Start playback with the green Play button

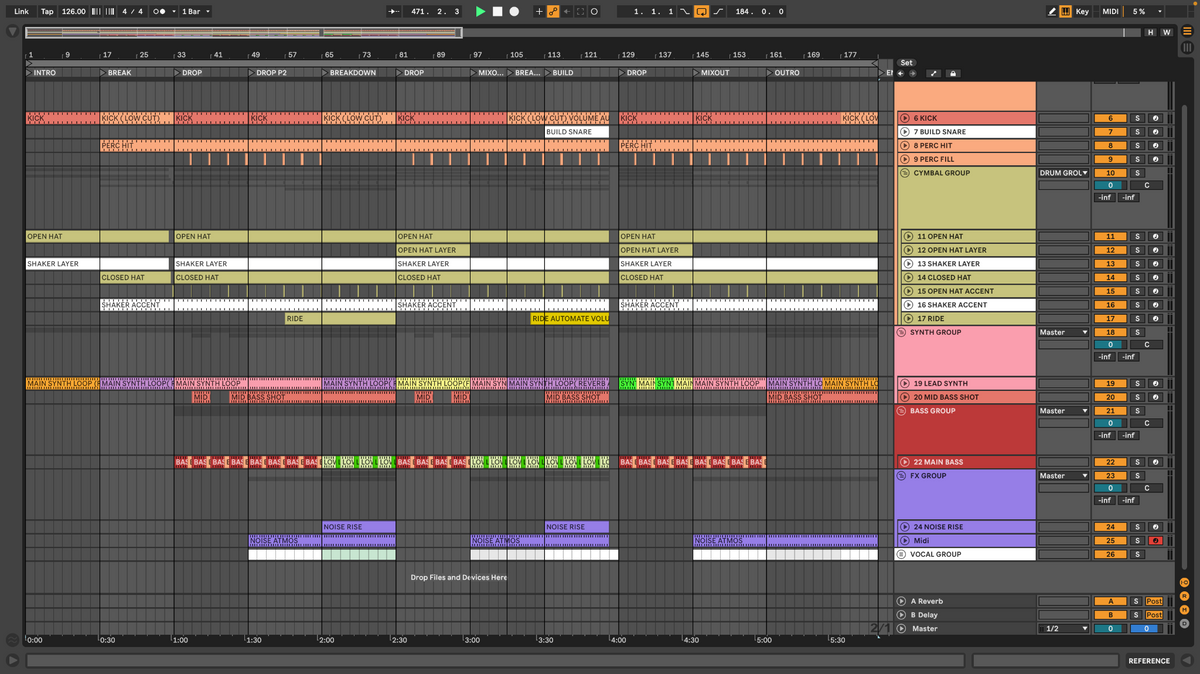tap(480, 11)
